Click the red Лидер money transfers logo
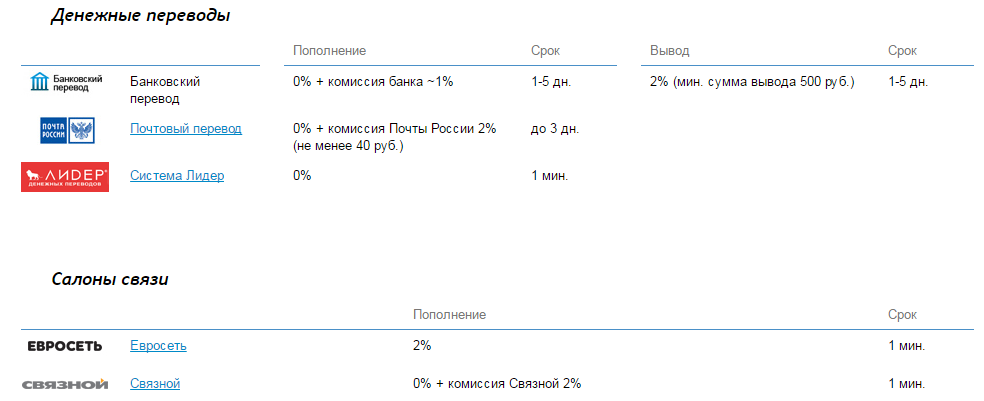Screen dimensions: 984x401 click(65, 177)
